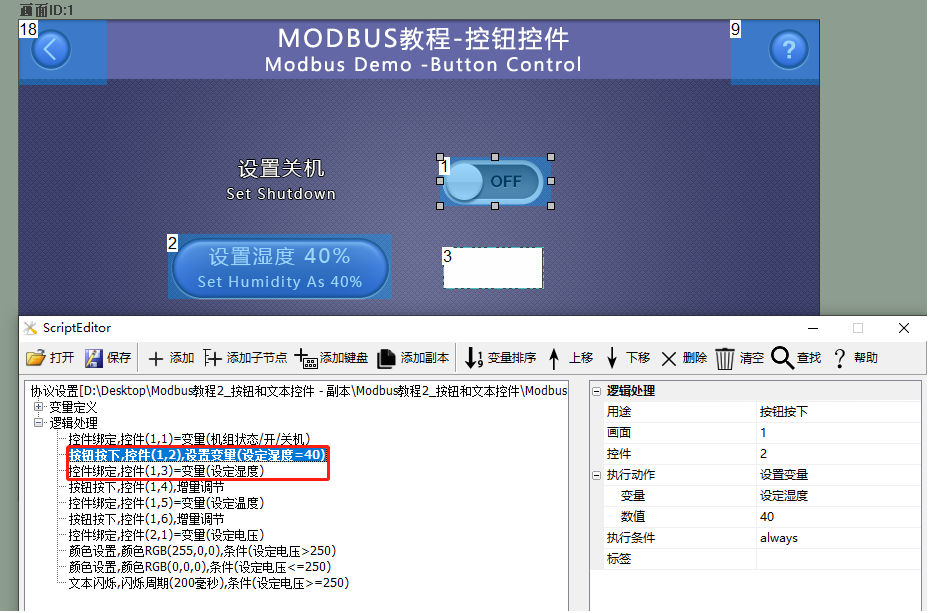Click the 打开 open folder icon
The width and height of the screenshot is (929, 613).
(36, 358)
